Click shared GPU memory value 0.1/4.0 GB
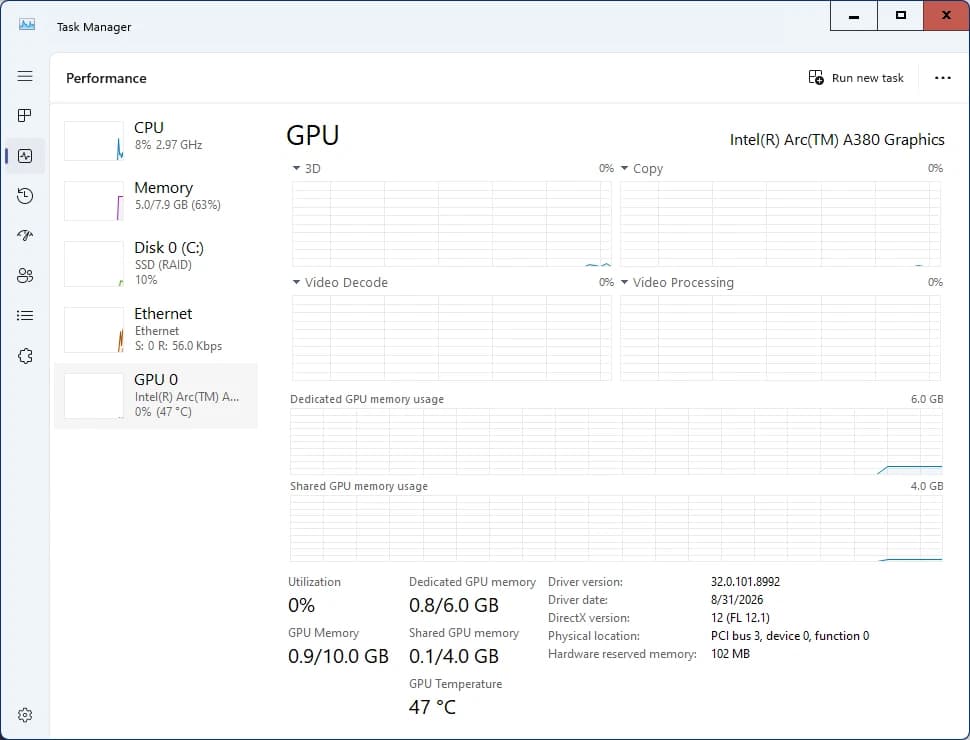970x740 pixels. 453,656
